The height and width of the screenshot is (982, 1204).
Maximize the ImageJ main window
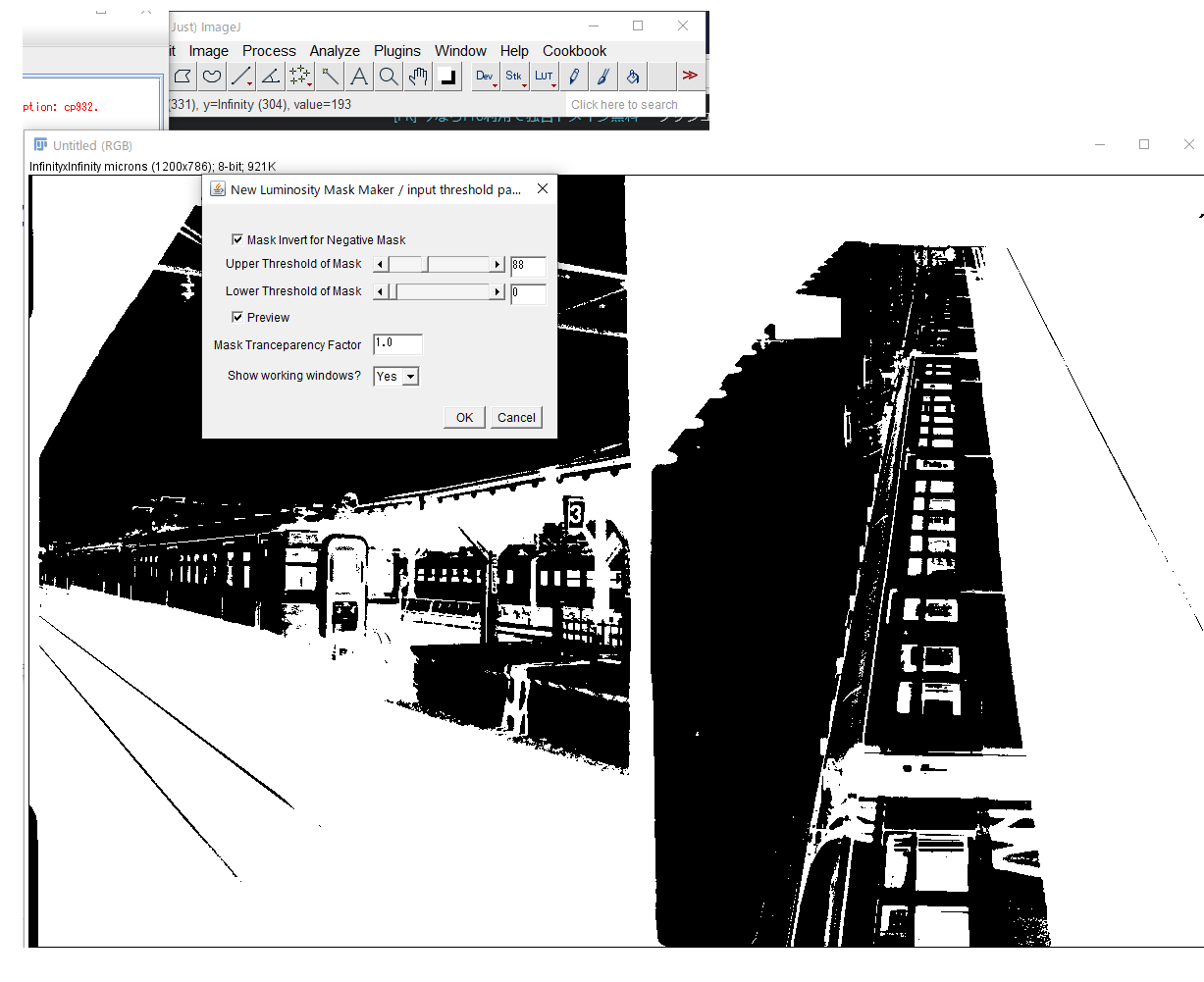click(638, 26)
